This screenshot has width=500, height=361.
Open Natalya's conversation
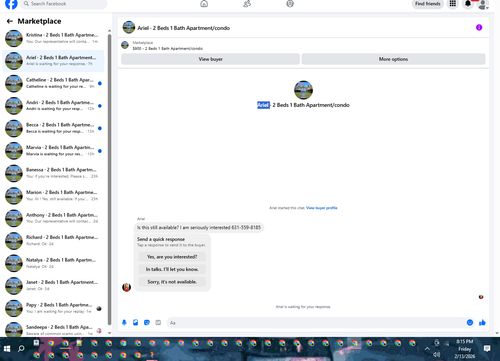pyautogui.click(x=53, y=263)
